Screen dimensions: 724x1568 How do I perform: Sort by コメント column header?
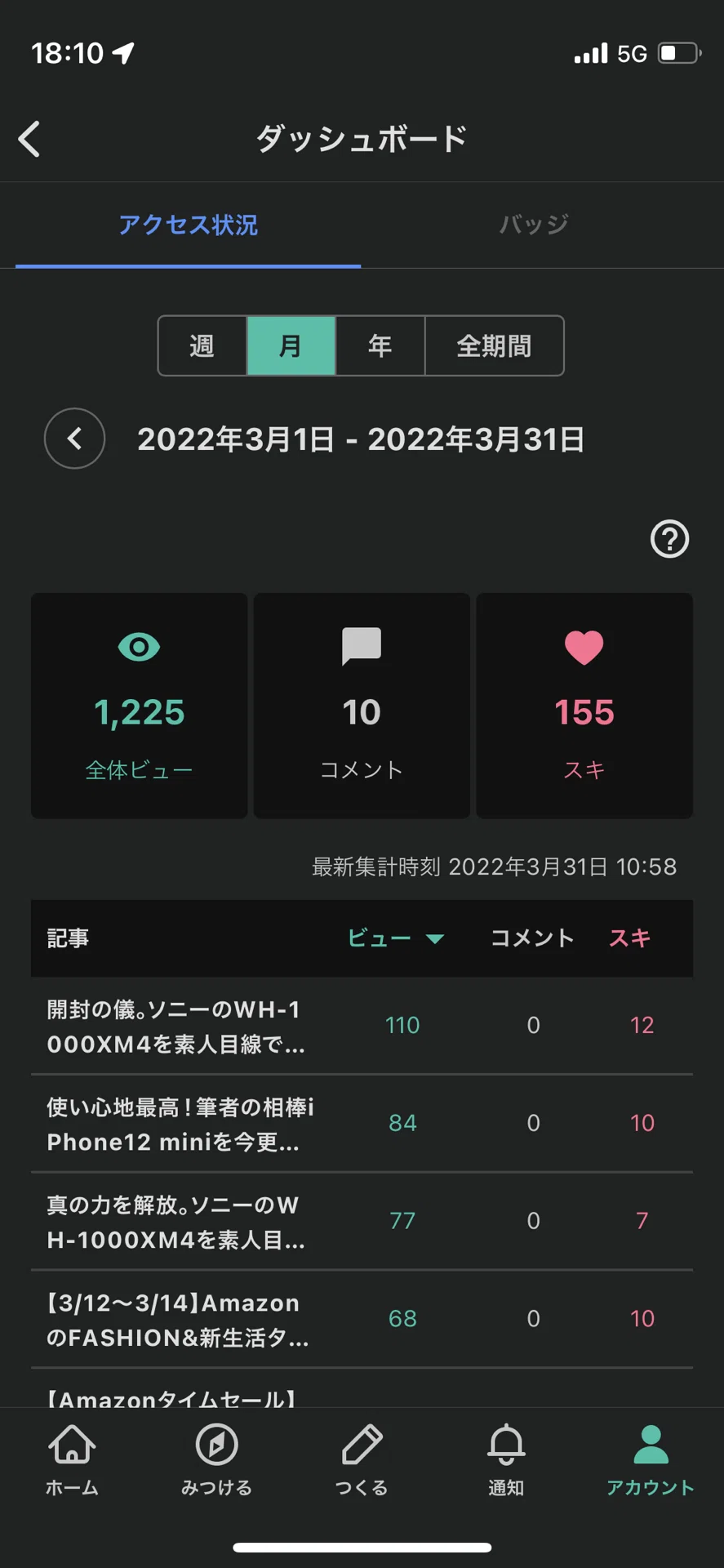(x=532, y=938)
